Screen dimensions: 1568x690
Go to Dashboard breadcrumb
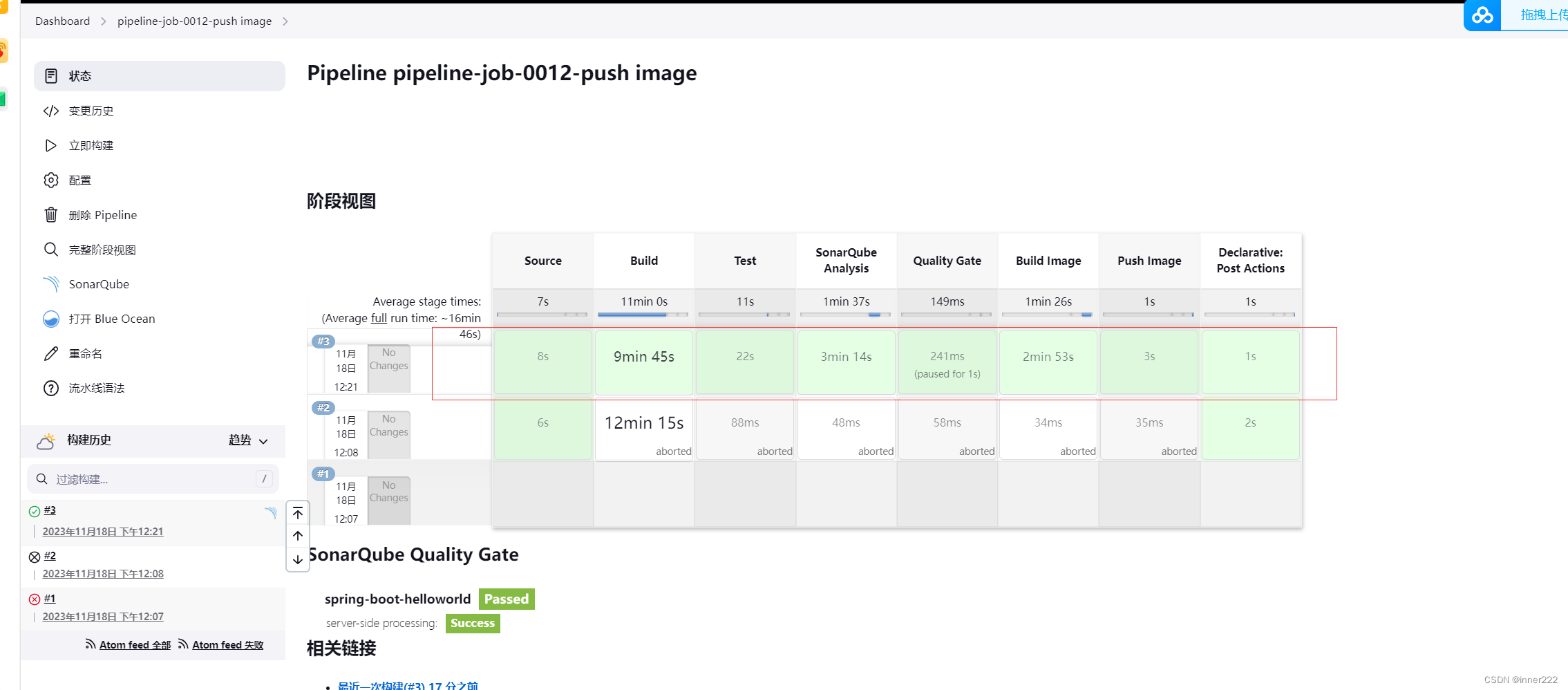point(63,21)
